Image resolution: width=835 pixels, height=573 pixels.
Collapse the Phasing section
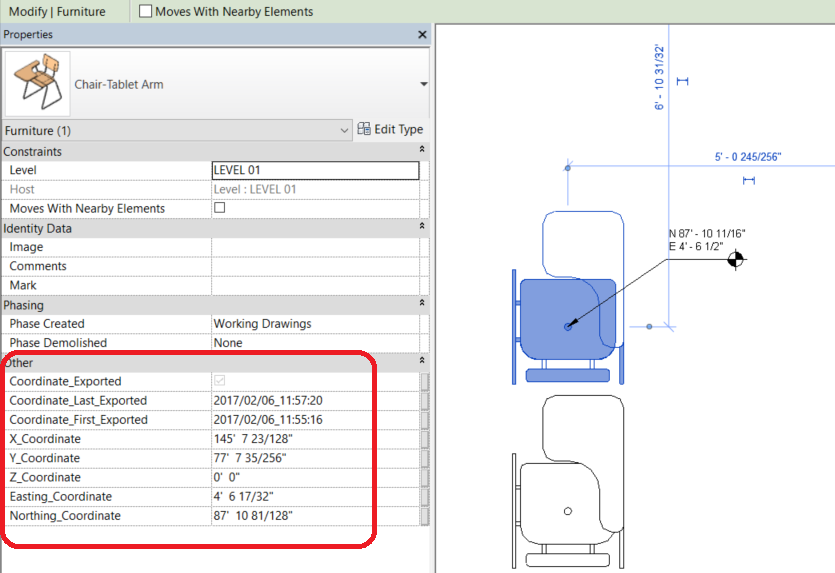[422, 304]
